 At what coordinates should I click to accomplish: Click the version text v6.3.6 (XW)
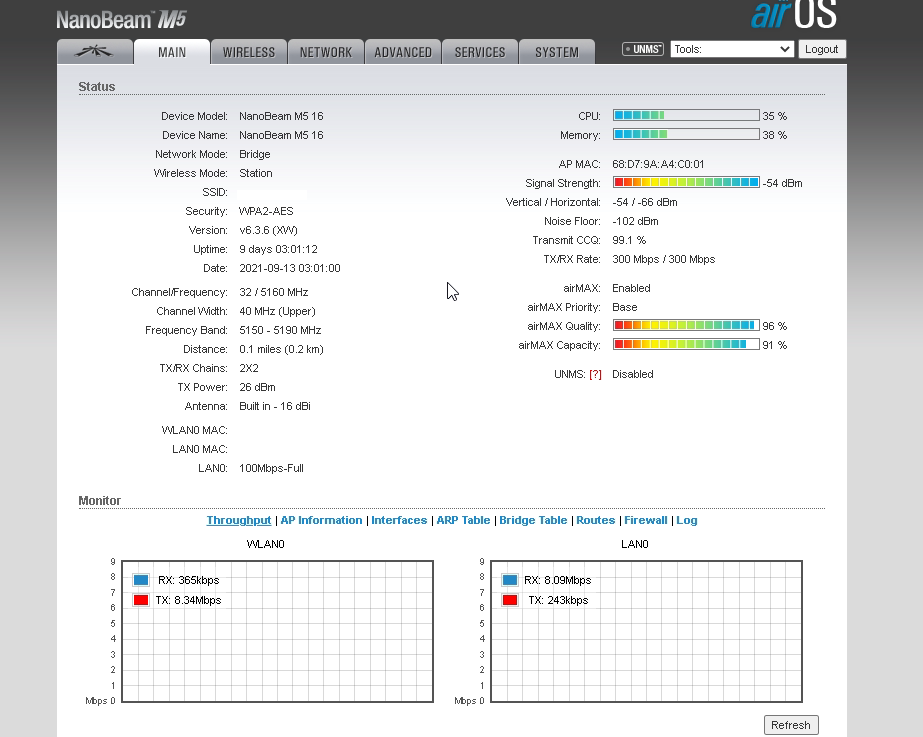pos(268,230)
